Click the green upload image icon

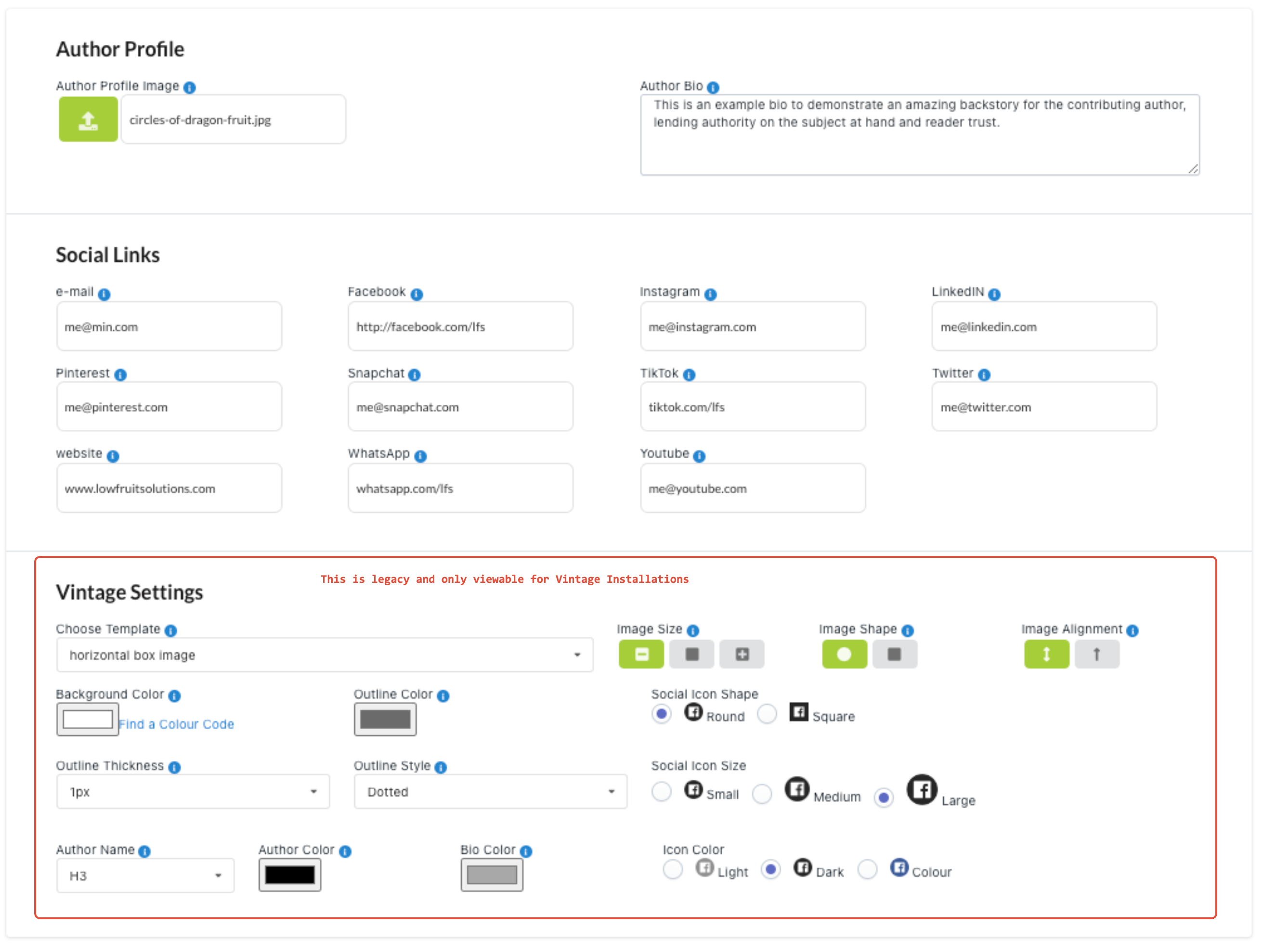tap(88, 119)
